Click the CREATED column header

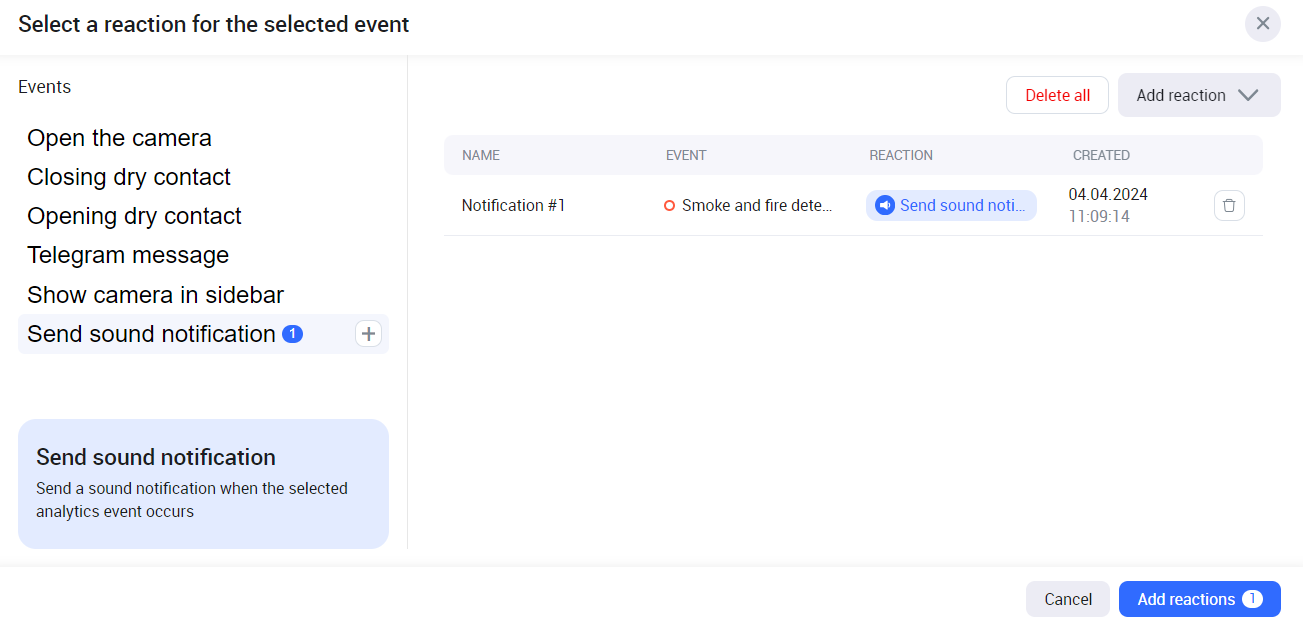(x=1101, y=155)
